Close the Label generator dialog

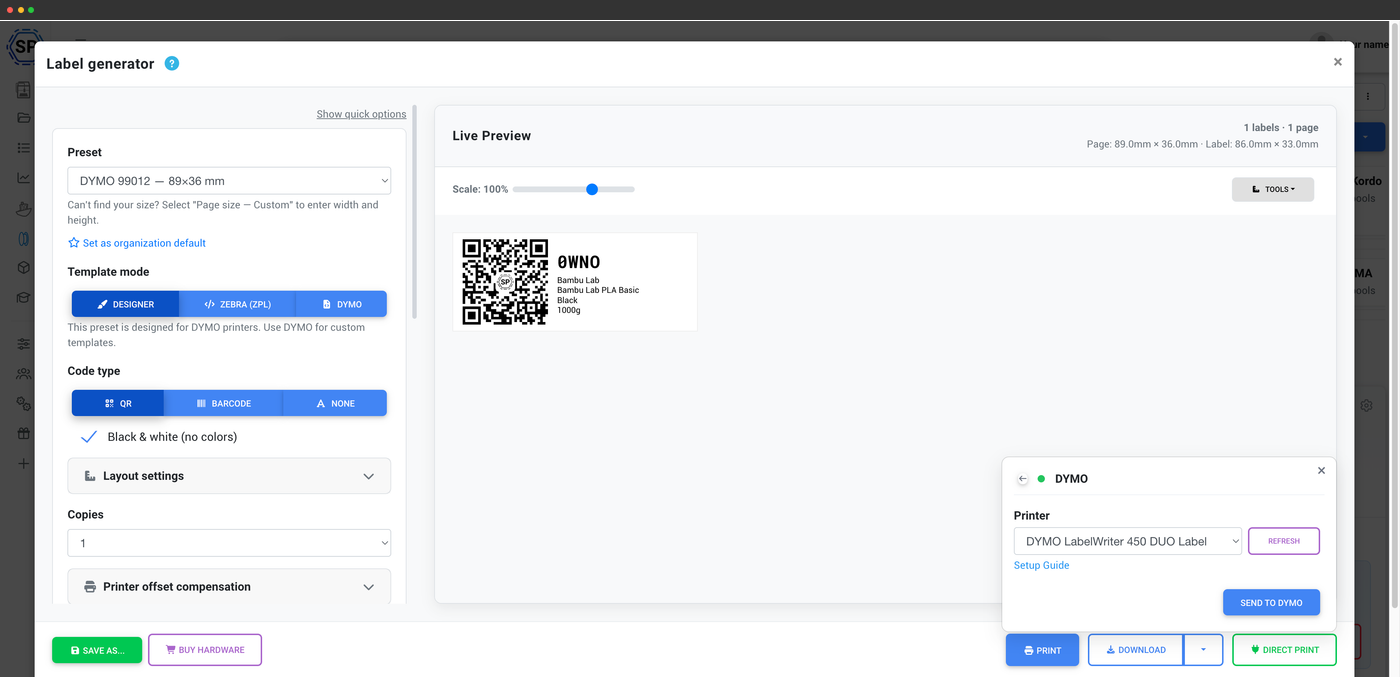click(1337, 62)
